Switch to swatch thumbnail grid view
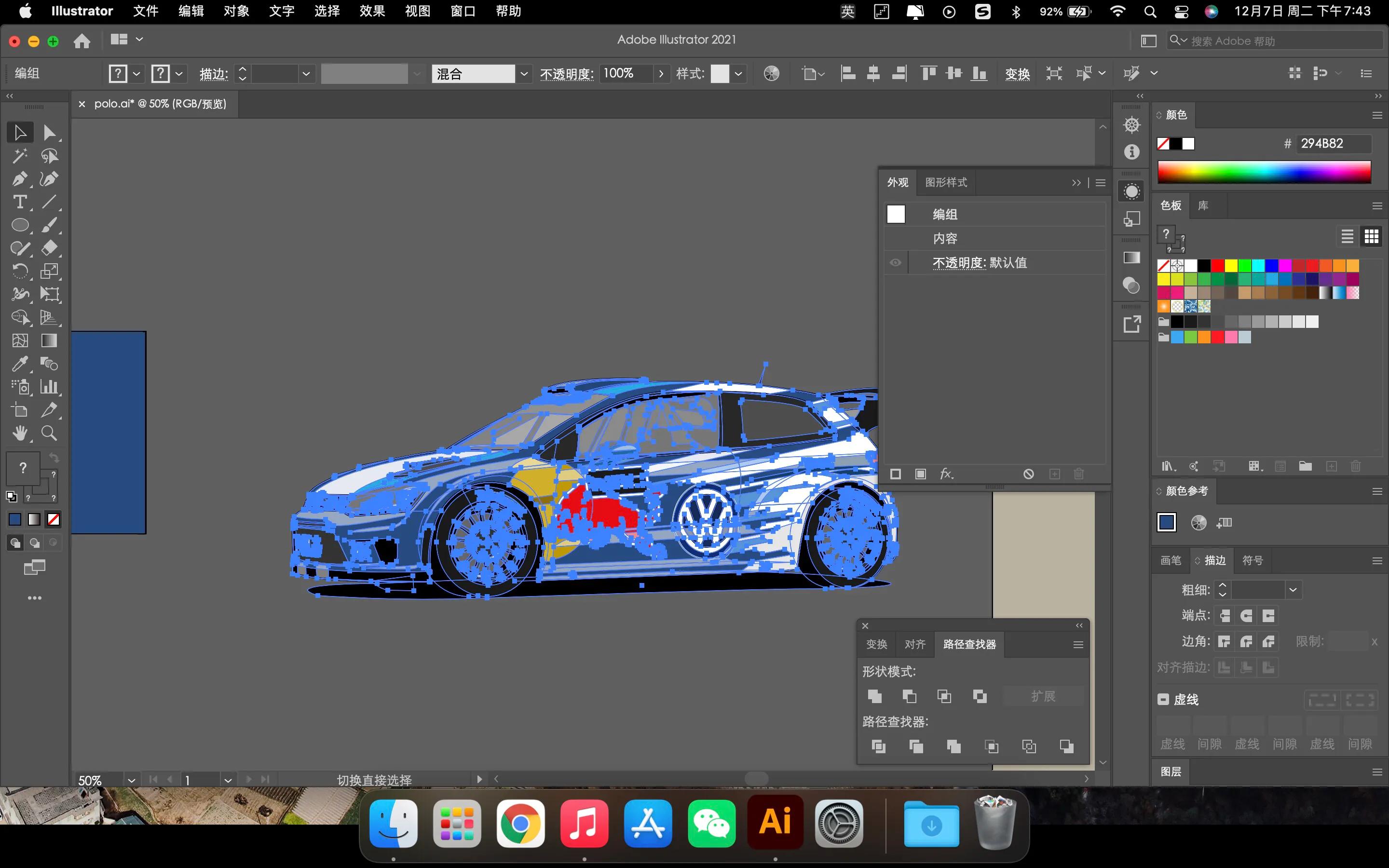Viewport: 1389px width, 868px height. coord(1371,236)
